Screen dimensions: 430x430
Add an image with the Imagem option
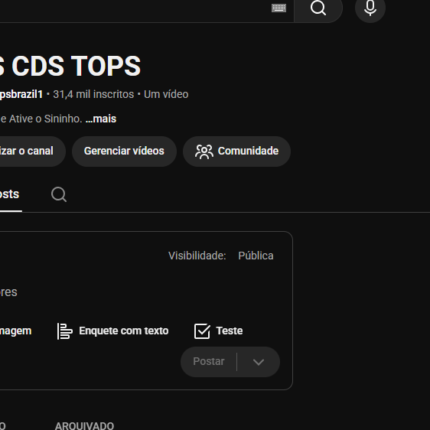15,331
